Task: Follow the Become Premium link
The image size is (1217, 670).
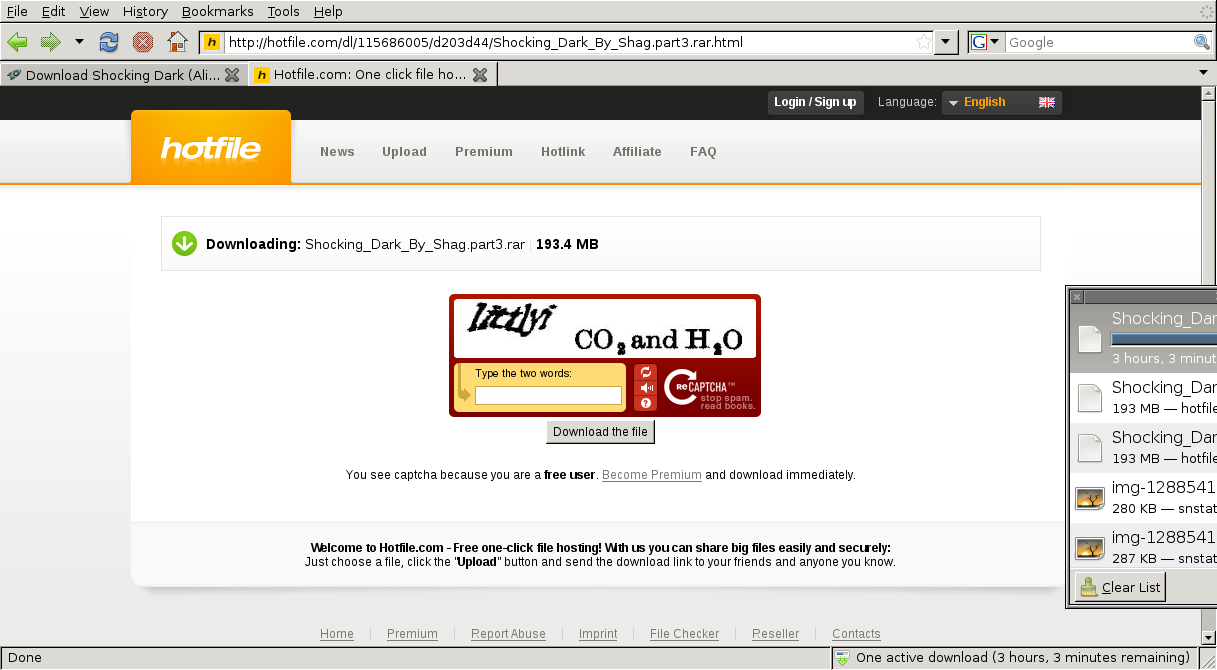Action: pos(652,475)
